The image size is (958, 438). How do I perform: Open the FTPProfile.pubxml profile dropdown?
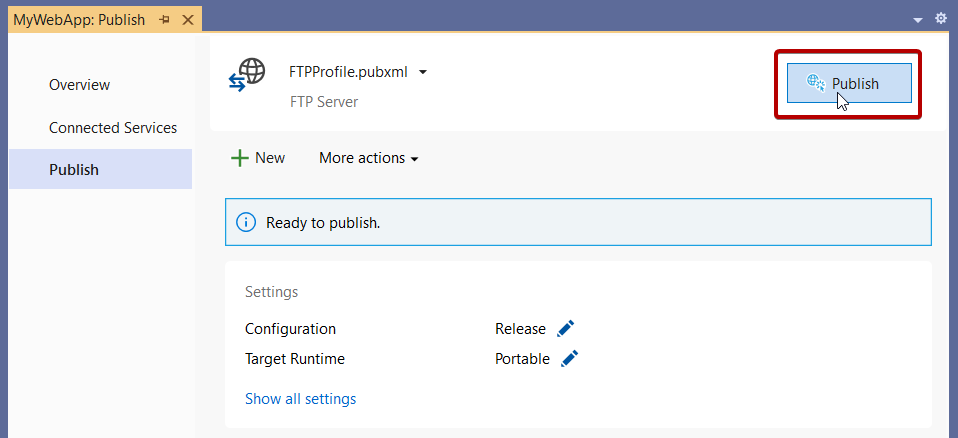pos(423,72)
